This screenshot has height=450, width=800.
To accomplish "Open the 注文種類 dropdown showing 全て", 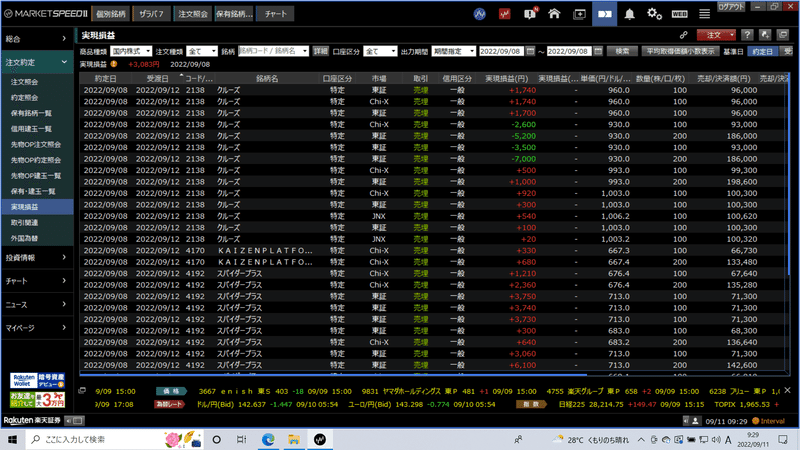I will tap(202, 51).
